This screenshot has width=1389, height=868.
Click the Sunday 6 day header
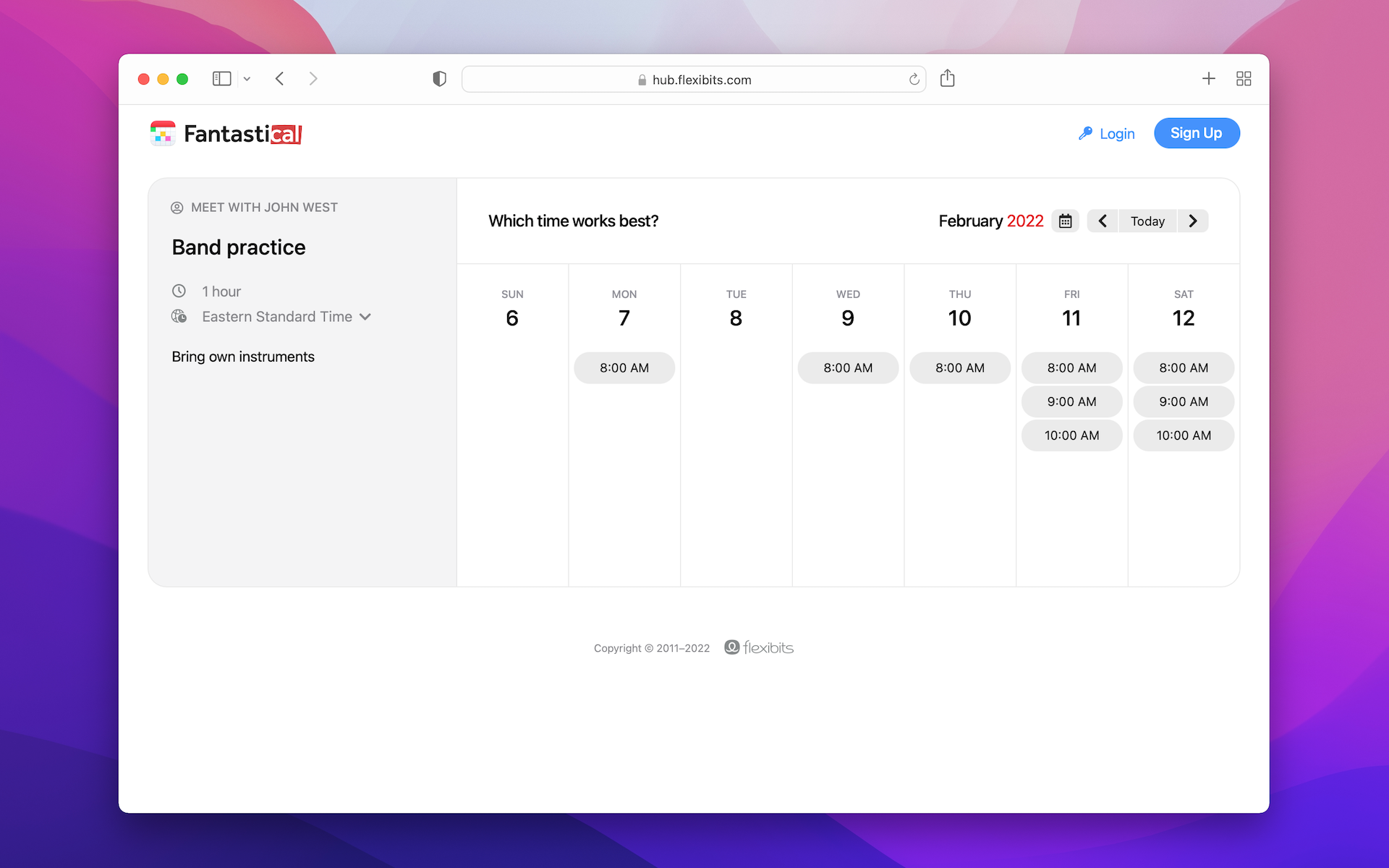click(512, 309)
